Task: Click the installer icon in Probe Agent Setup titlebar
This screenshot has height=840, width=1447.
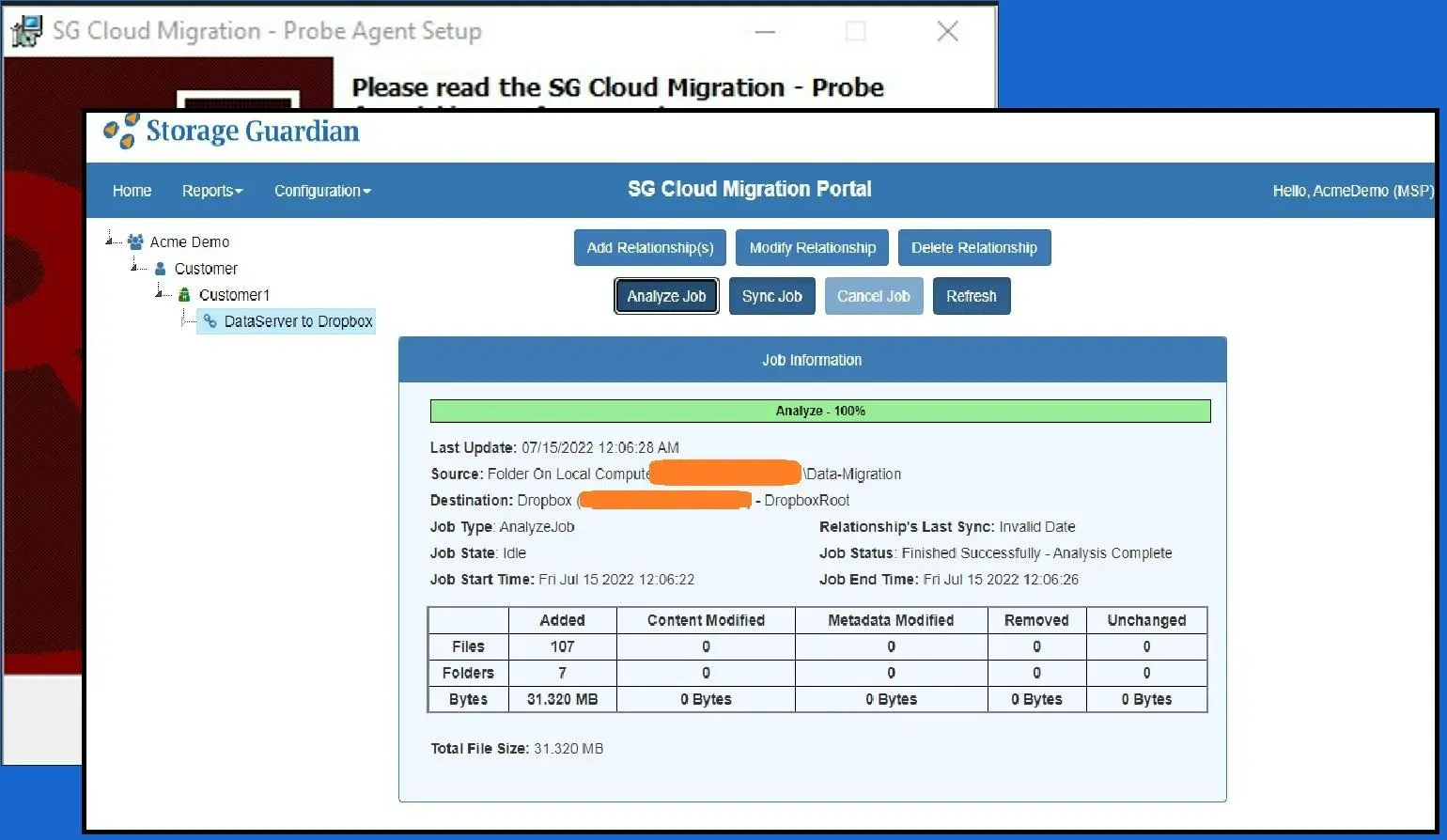Action: [25, 30]
